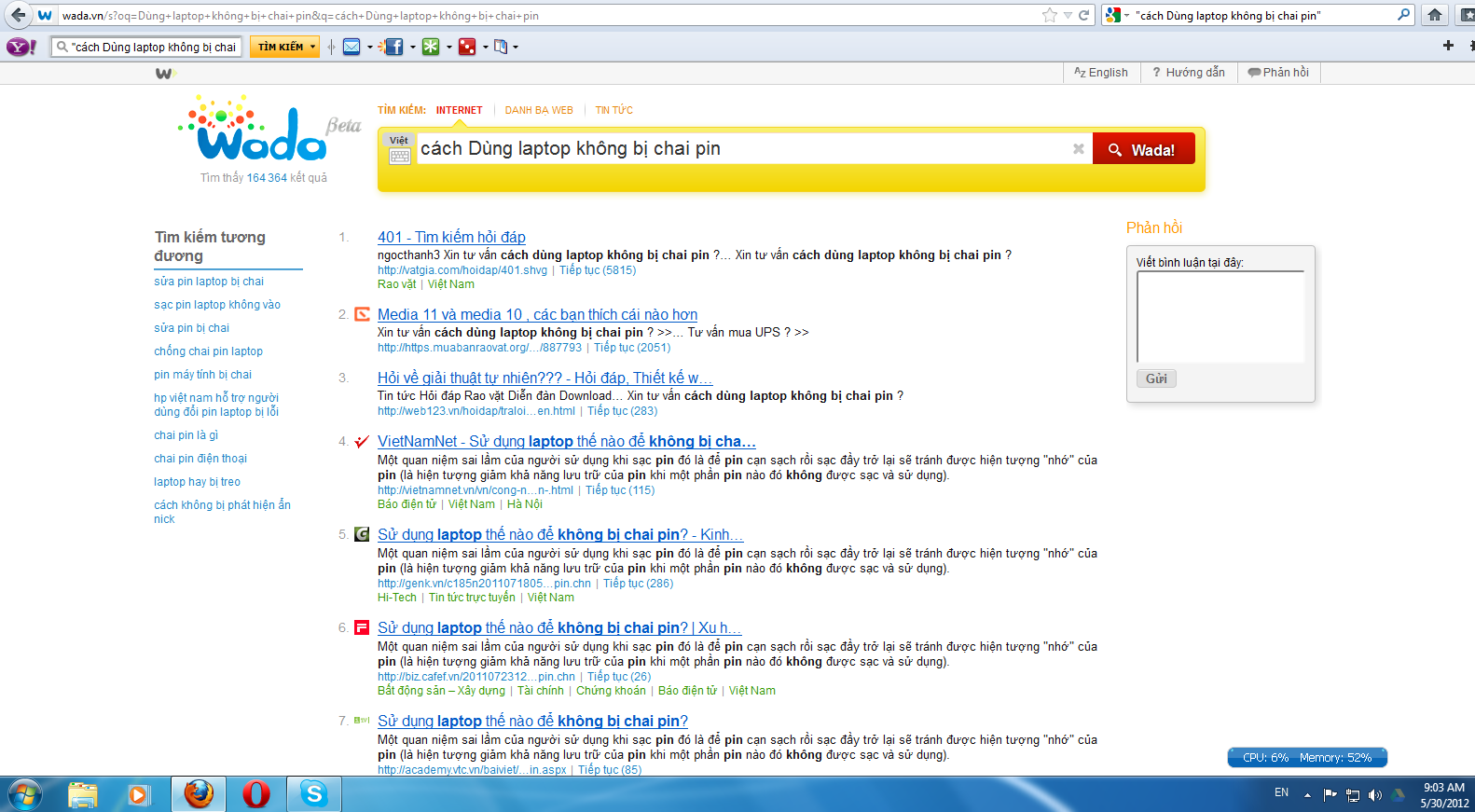Click the Gửi submit button
The height and width of the screenshot is (812, 1475).
point(1156,378)
